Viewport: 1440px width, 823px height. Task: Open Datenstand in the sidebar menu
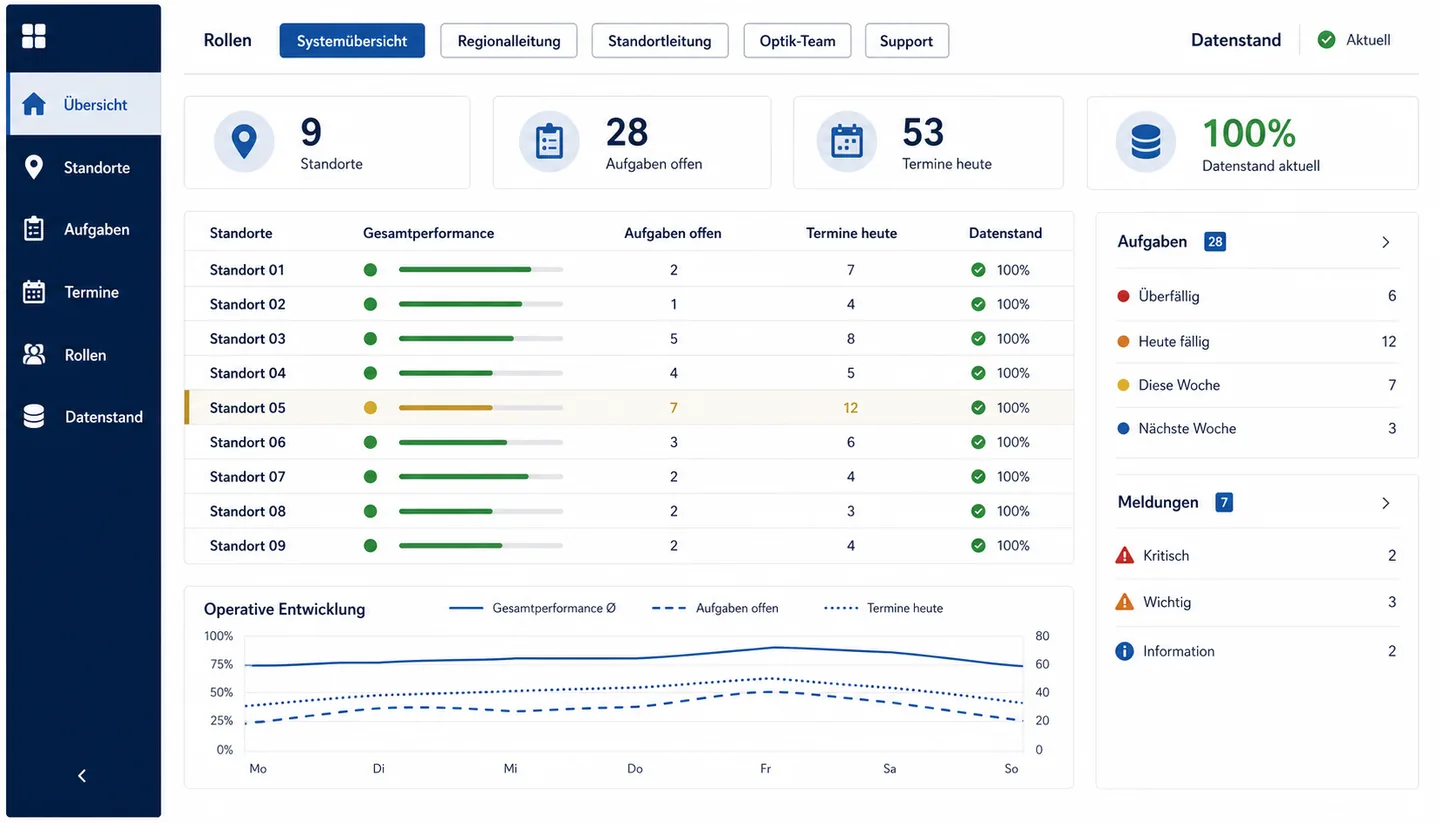point(85,417)
